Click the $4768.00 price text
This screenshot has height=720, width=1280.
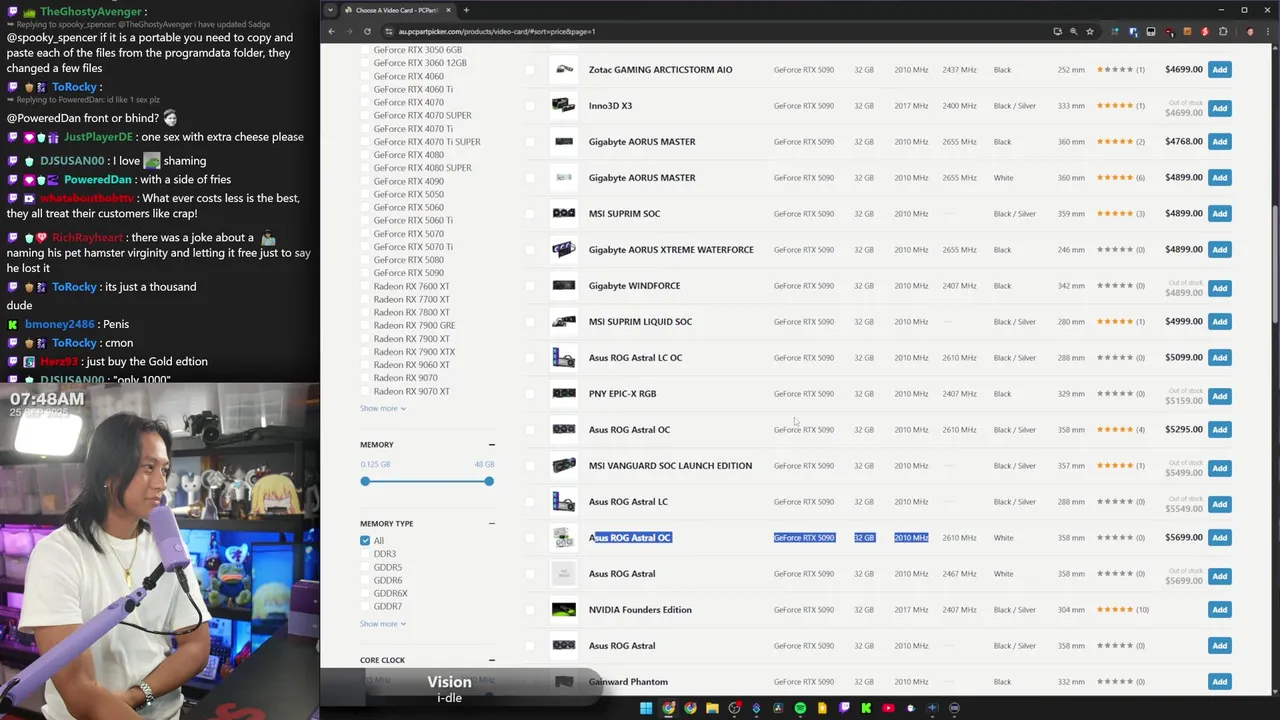tap(1184, 142)
